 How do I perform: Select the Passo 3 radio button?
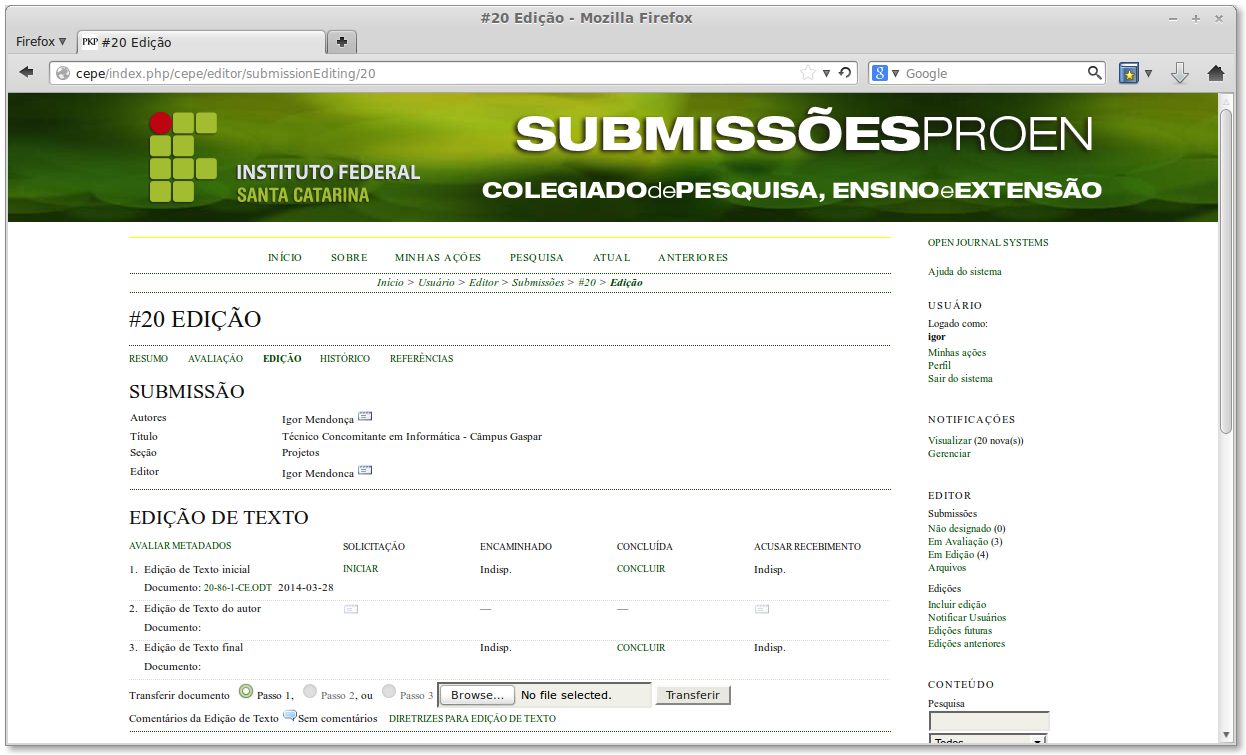[x=389, y=692]
